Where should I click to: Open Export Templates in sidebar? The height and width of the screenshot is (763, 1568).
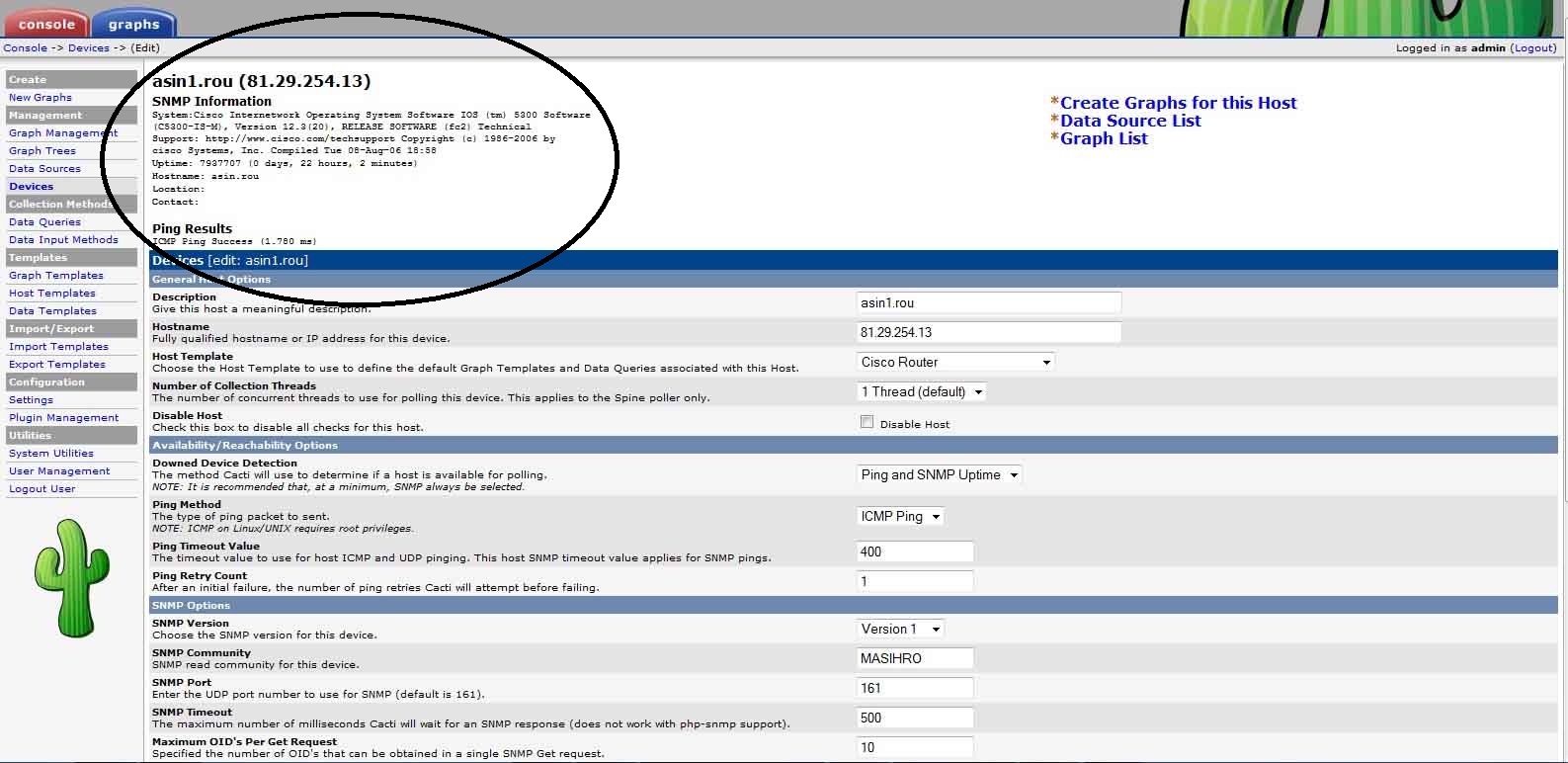point(57,365)
